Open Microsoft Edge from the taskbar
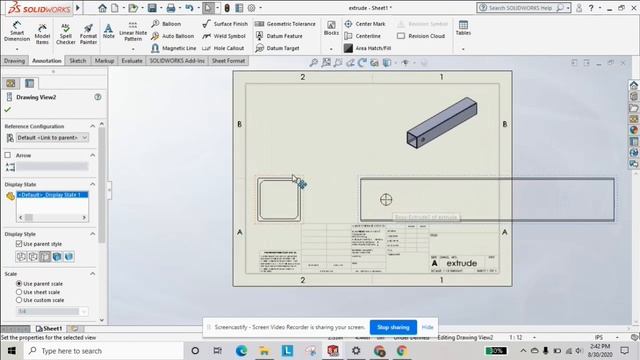The width and height of the screenshot is (640, 360). point(241,351)
